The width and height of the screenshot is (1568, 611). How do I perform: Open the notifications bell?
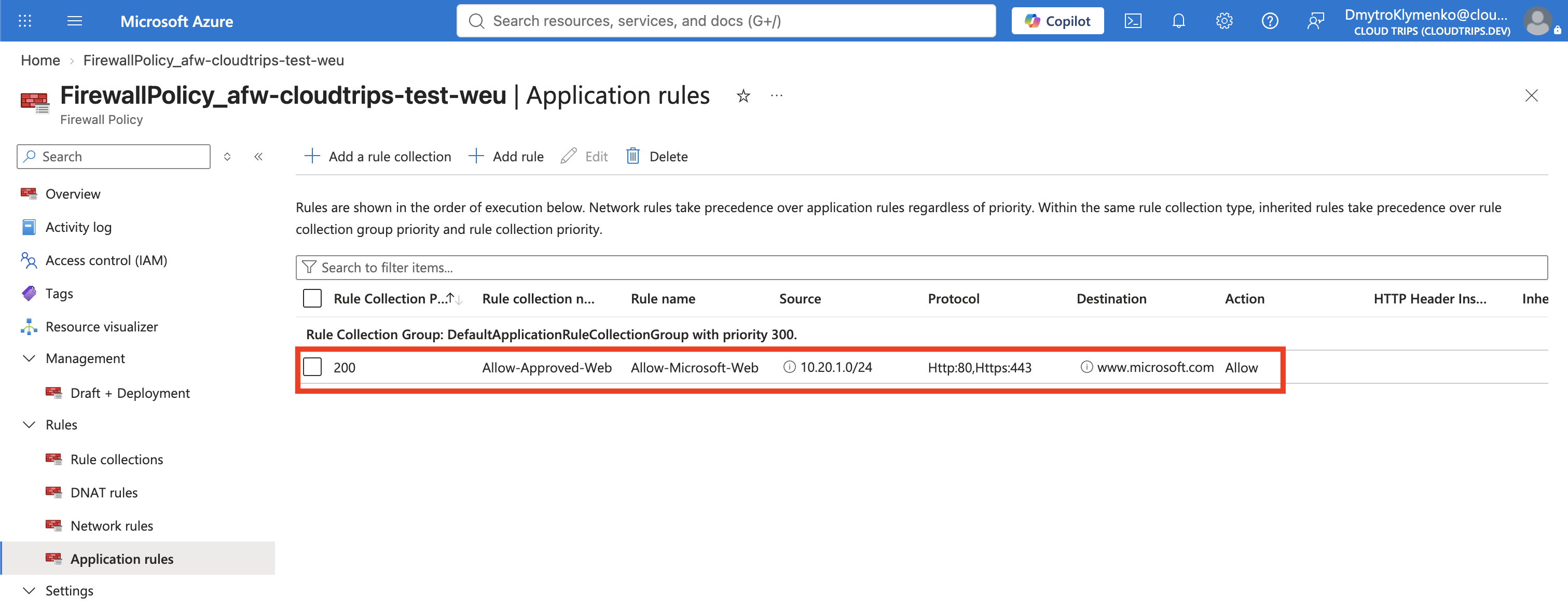1178,21
